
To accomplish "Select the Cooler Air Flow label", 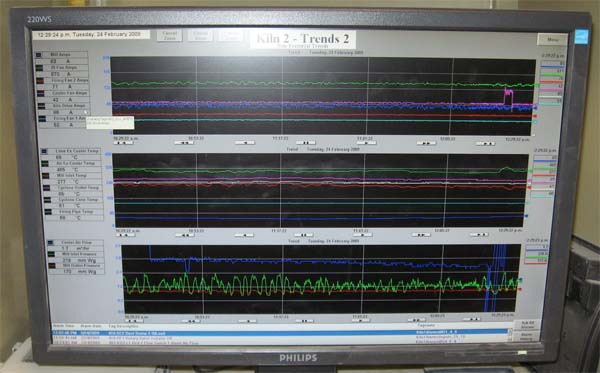I will pyautogui.click(x=77, y=242).
